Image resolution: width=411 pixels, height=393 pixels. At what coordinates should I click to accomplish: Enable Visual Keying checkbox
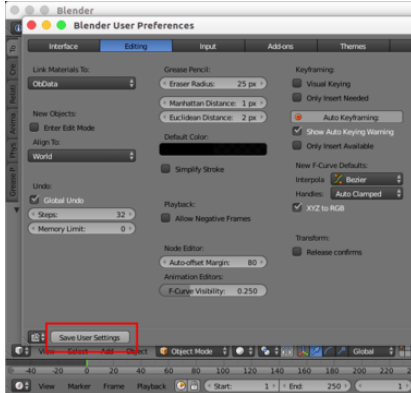point(297,83)
